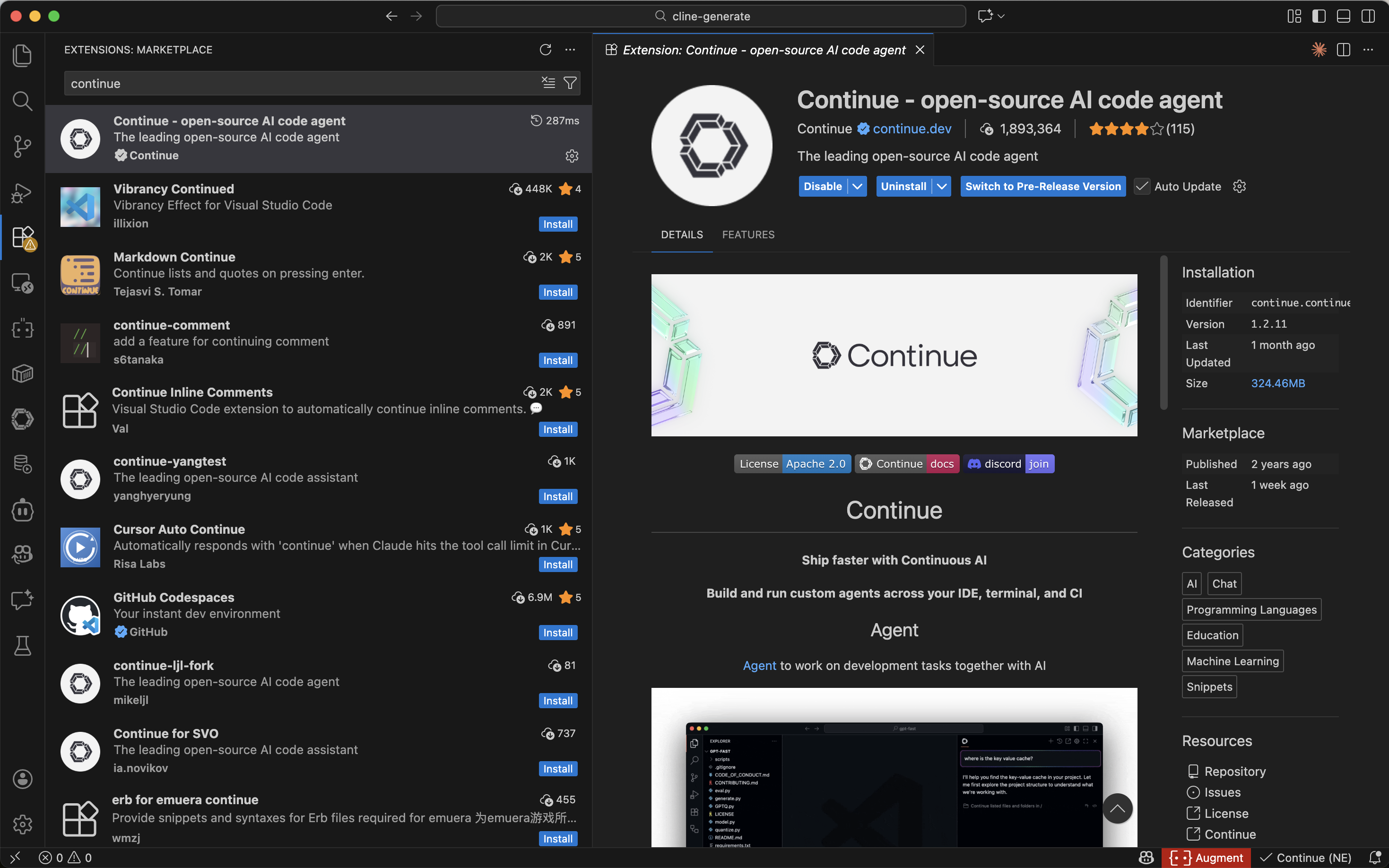Open the extension search filter
The width and height of the screenshot is (1389, 868).
tap(570, 83)
